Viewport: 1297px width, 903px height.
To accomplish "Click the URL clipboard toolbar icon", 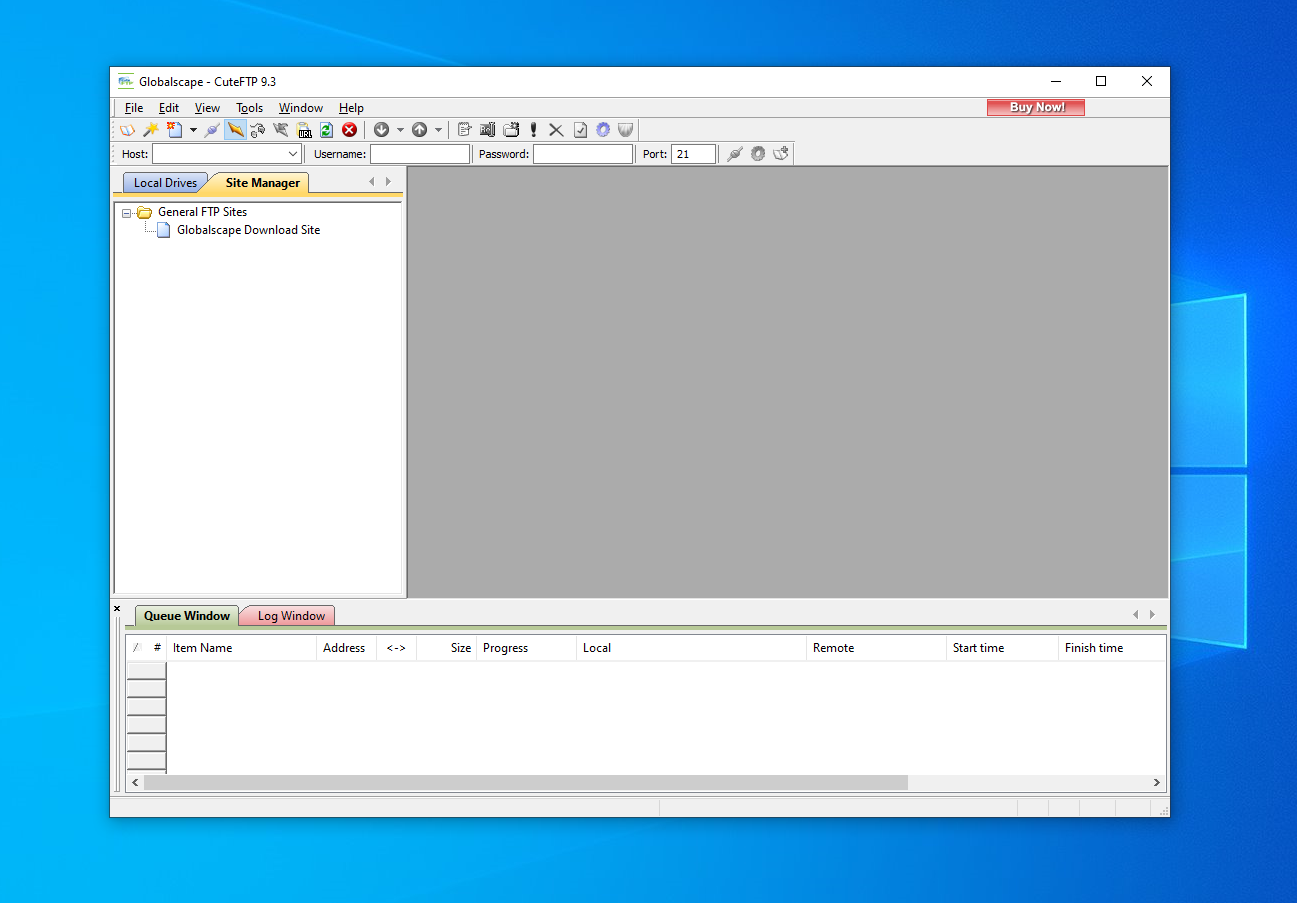I will [302, 129].
